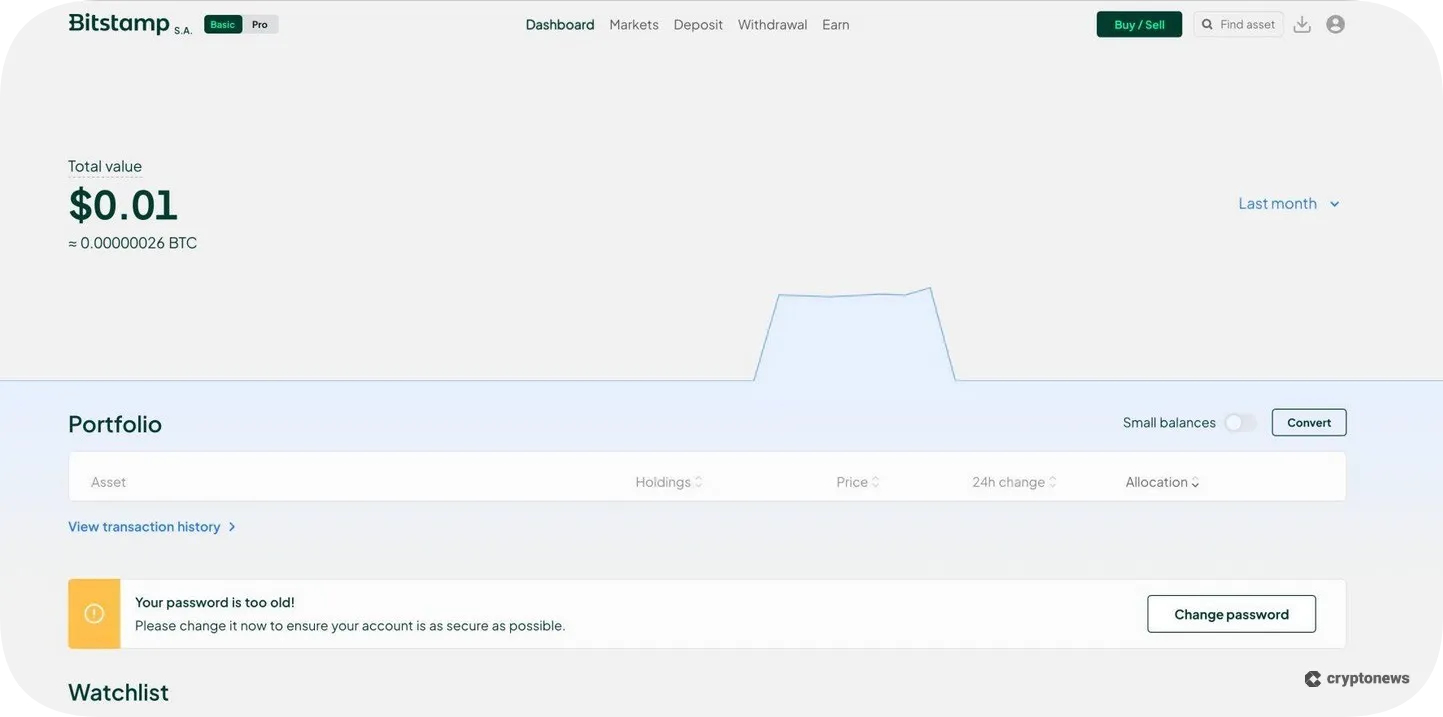
Task: Click inside the Find asset search field
Action: coord(1245,22)
